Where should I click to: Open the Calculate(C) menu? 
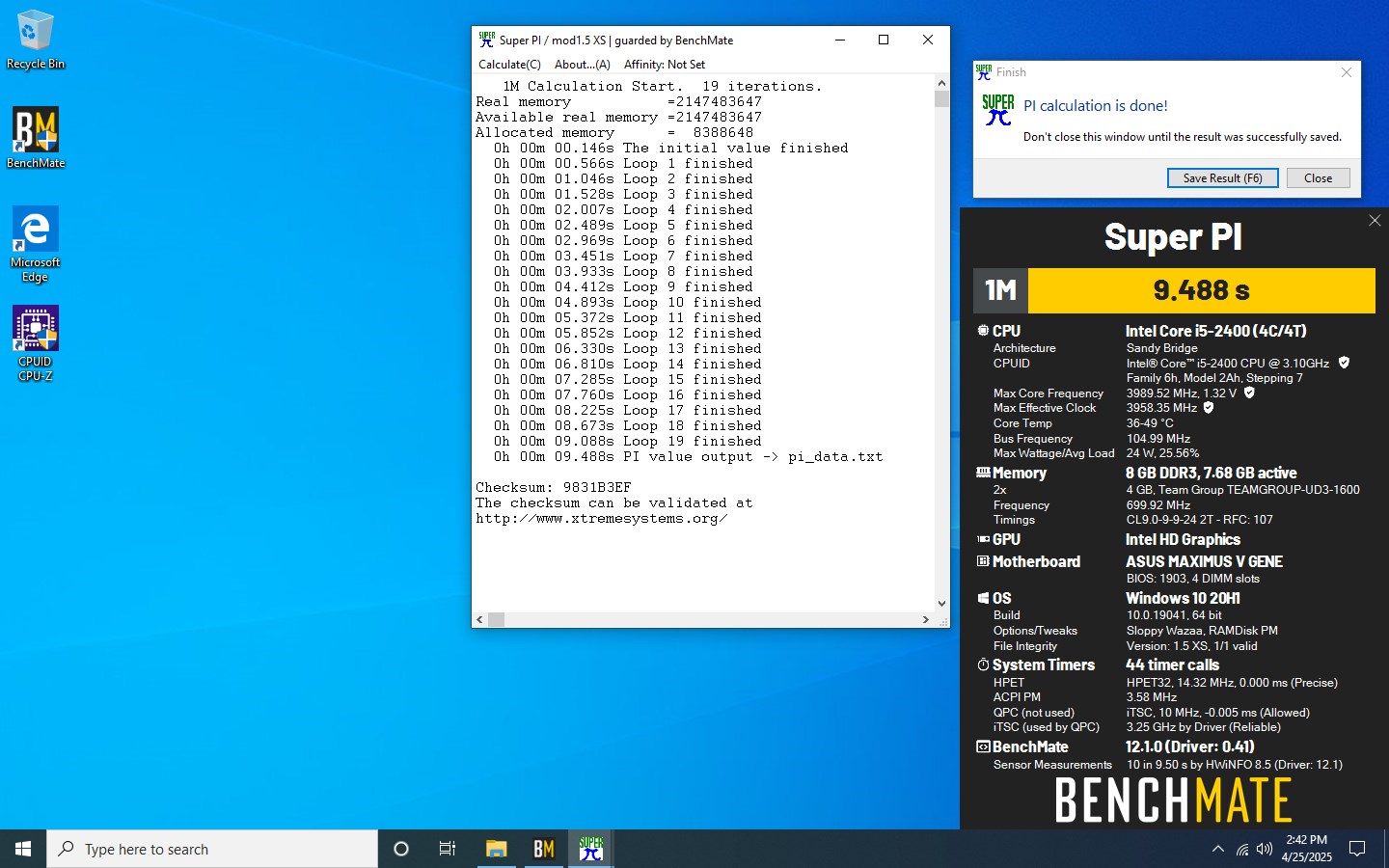pyautogui.click(x=509, y=65)
